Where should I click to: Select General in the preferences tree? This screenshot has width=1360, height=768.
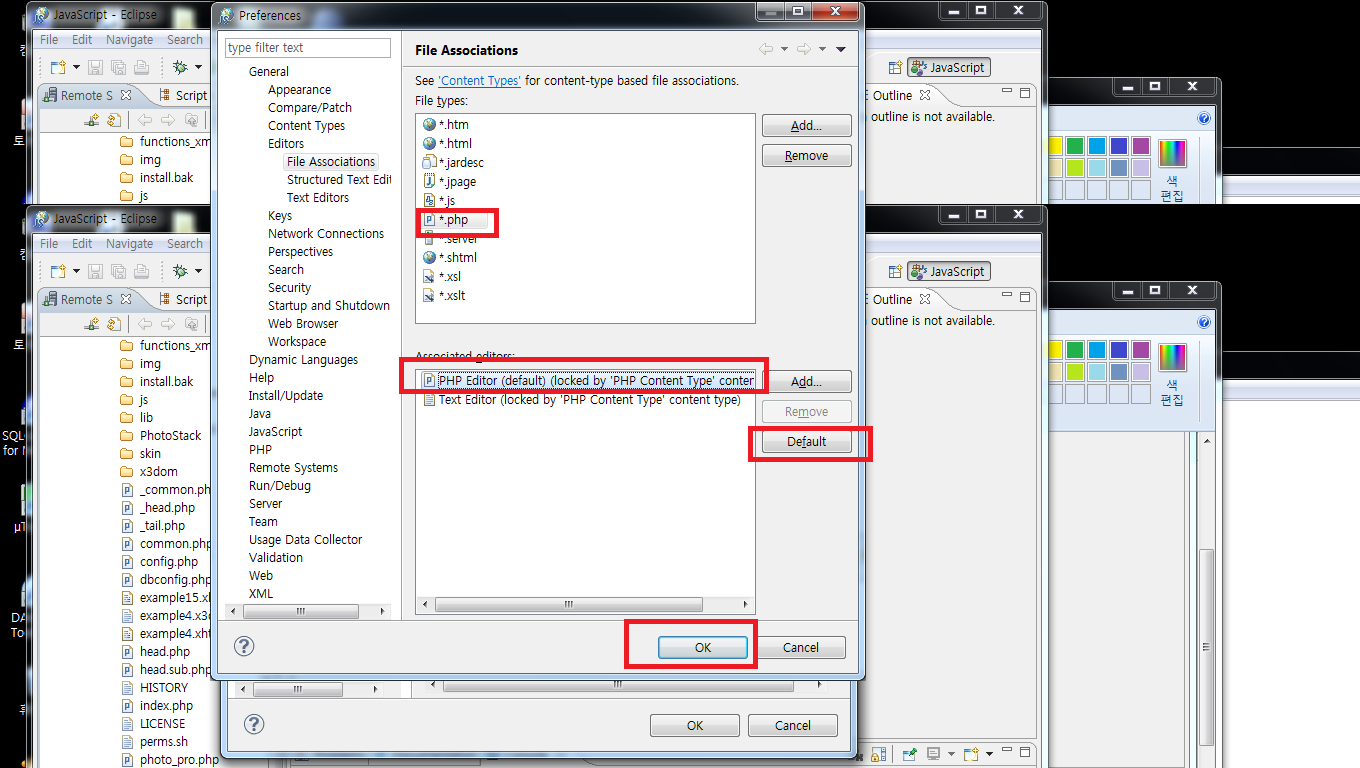269,72
